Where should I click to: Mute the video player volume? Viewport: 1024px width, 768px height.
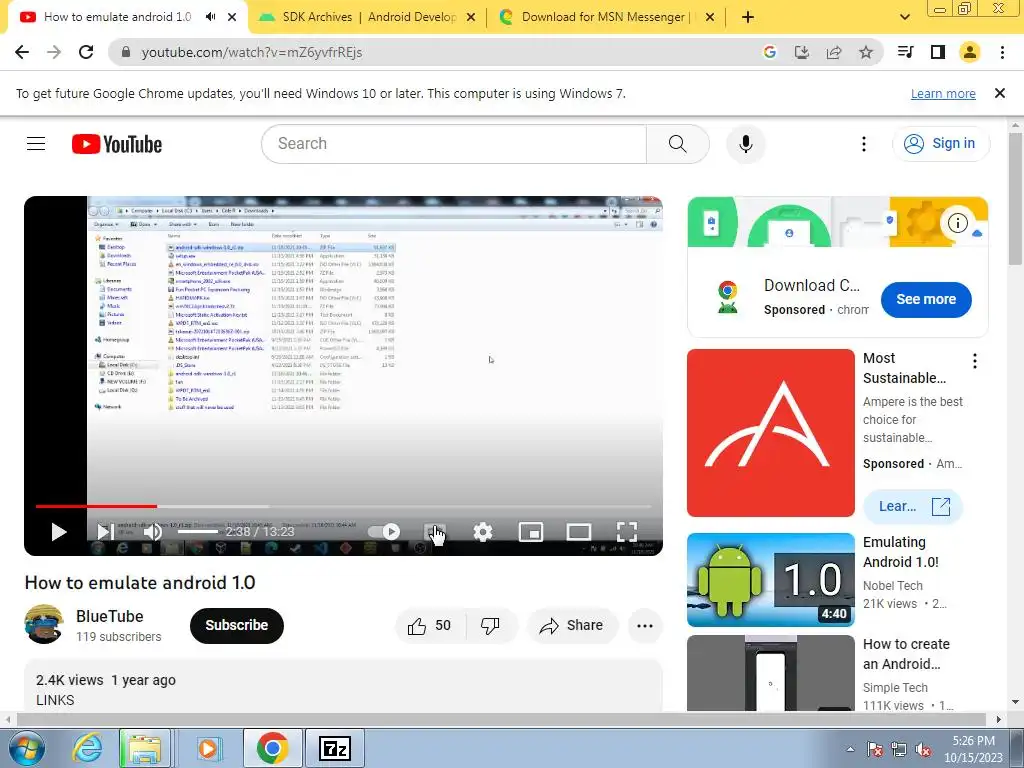(x=153, y=532)
